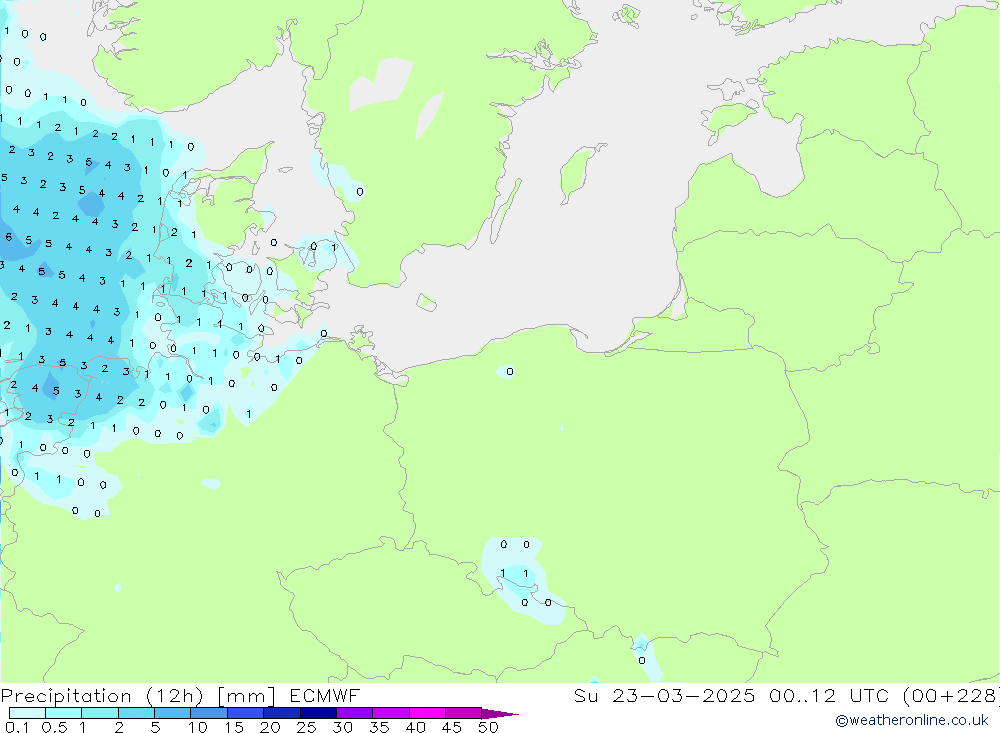The width and height of the screenshot is (1000, 733).
Task: Open the weatheronline.co.uk copyright link
Action: [x=912, y=720]
